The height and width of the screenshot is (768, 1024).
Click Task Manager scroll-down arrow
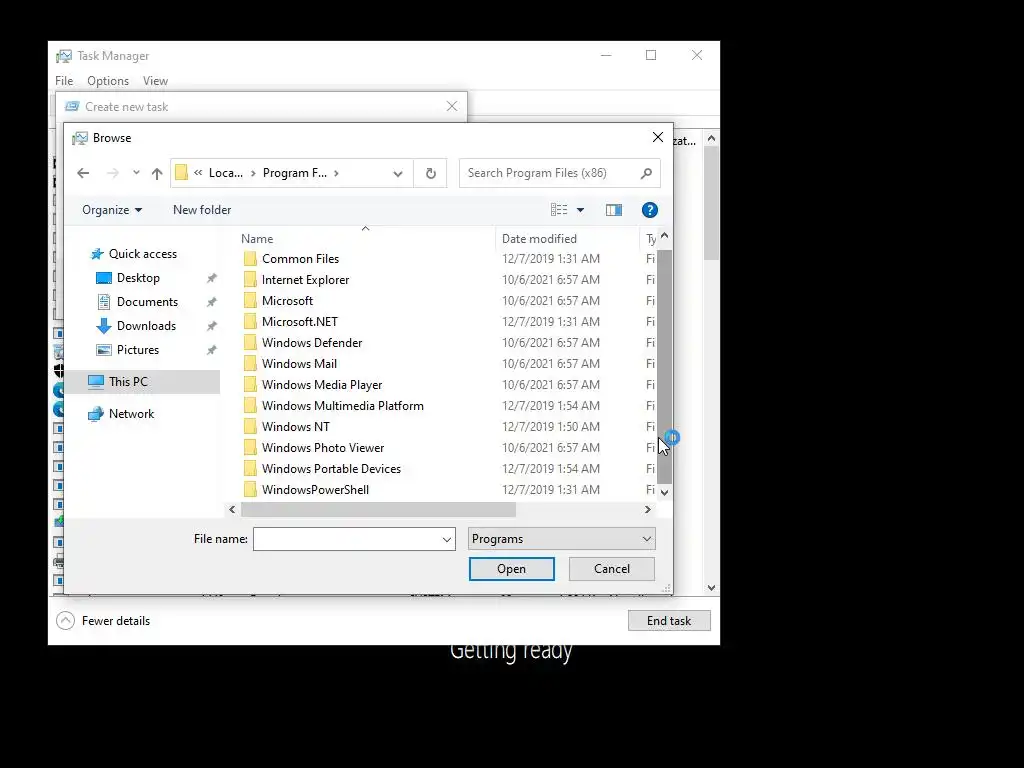click(711, 588)
